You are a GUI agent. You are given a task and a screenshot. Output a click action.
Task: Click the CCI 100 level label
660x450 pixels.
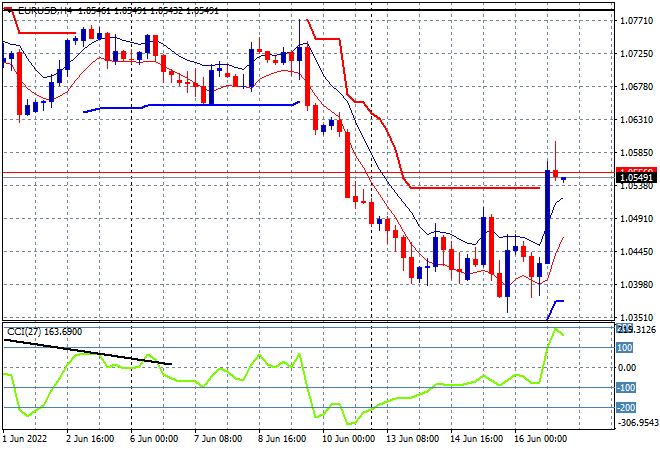[x=625, y=348]
